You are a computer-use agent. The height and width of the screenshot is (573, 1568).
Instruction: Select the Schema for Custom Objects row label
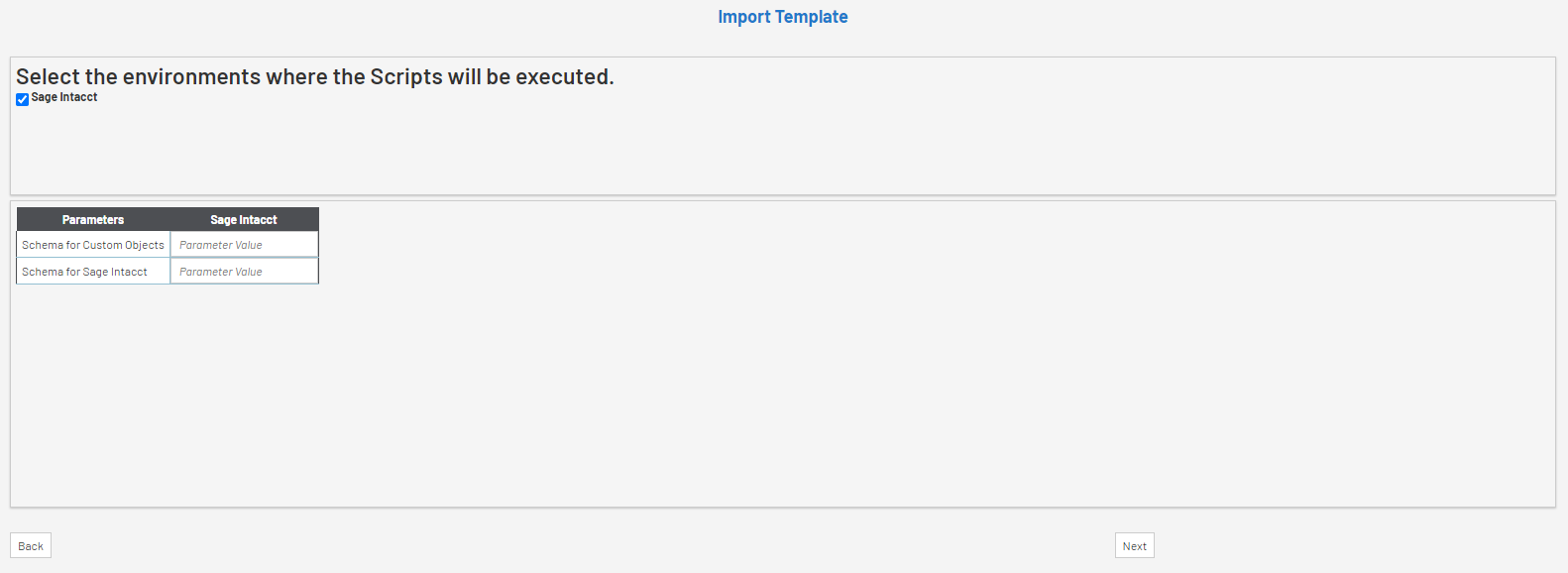pyautogui.click(x=93, y=245)
